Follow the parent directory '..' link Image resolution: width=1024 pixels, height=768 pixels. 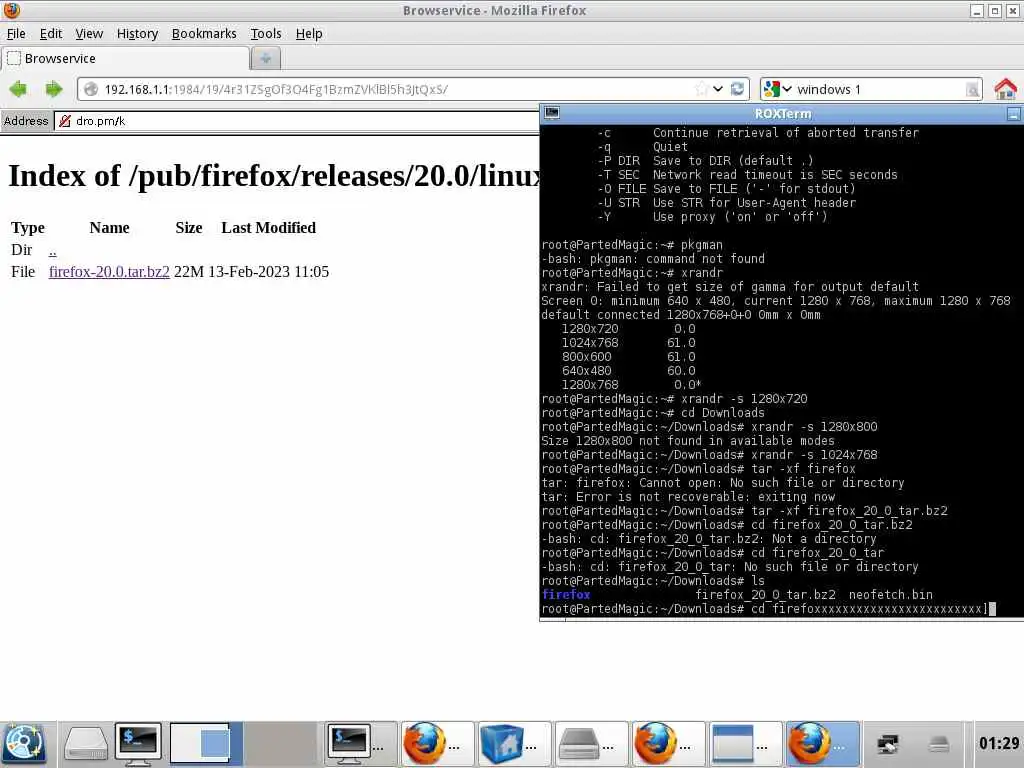tap(52, 250)
